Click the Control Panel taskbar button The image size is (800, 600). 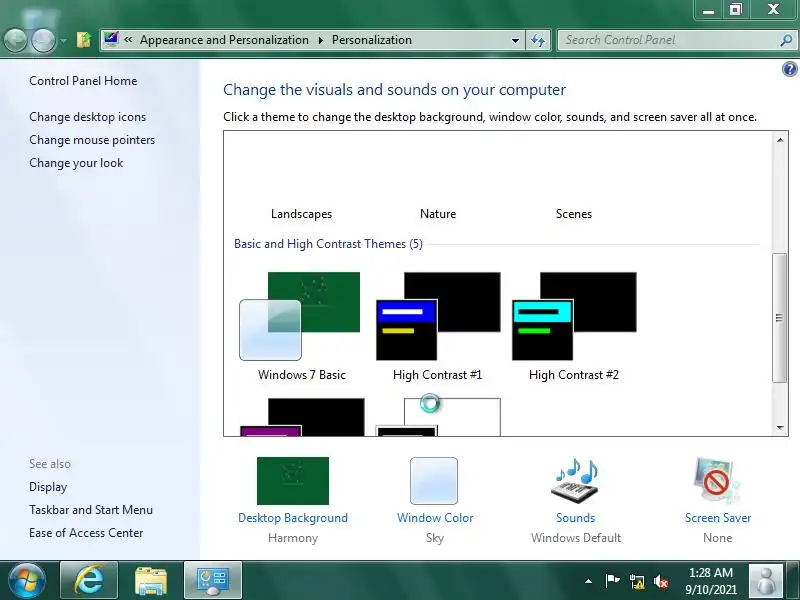(213, 580)
